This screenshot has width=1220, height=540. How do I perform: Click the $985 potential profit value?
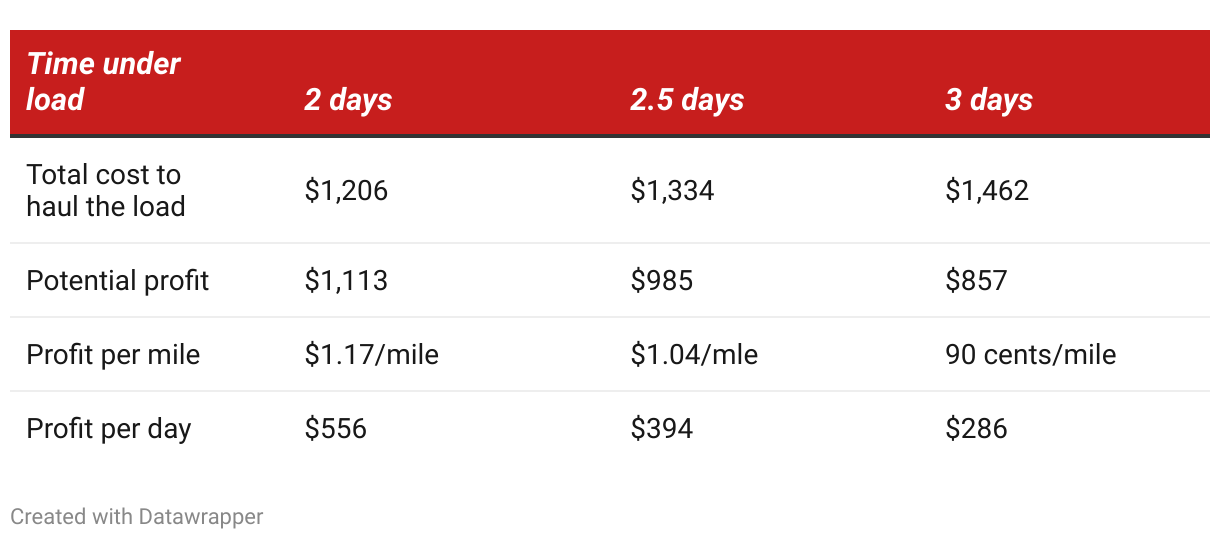[662, 280]
